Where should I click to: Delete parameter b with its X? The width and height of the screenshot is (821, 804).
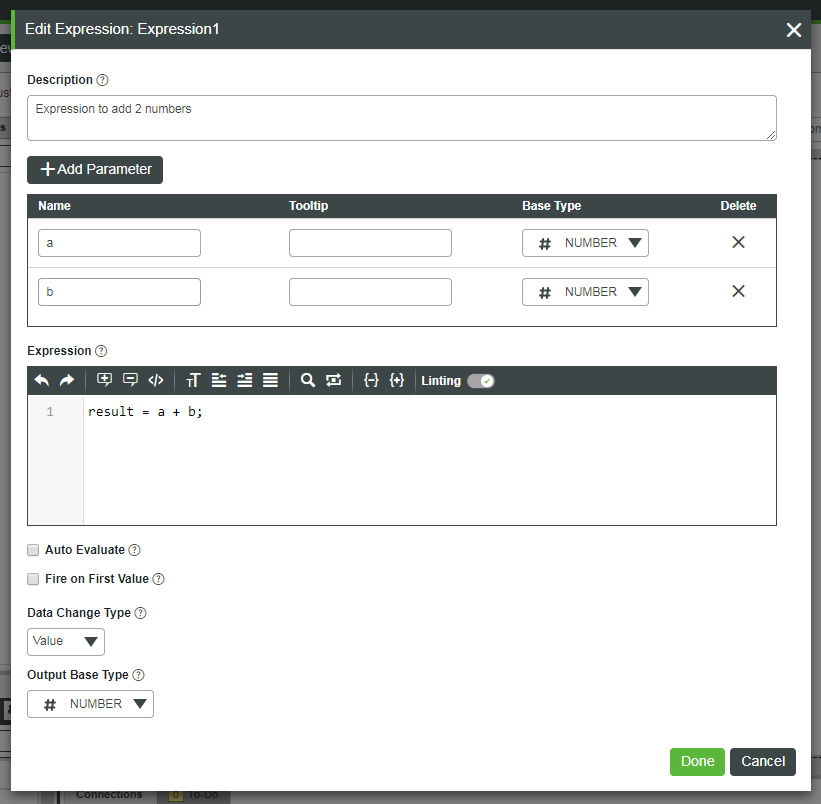(738, 291)
